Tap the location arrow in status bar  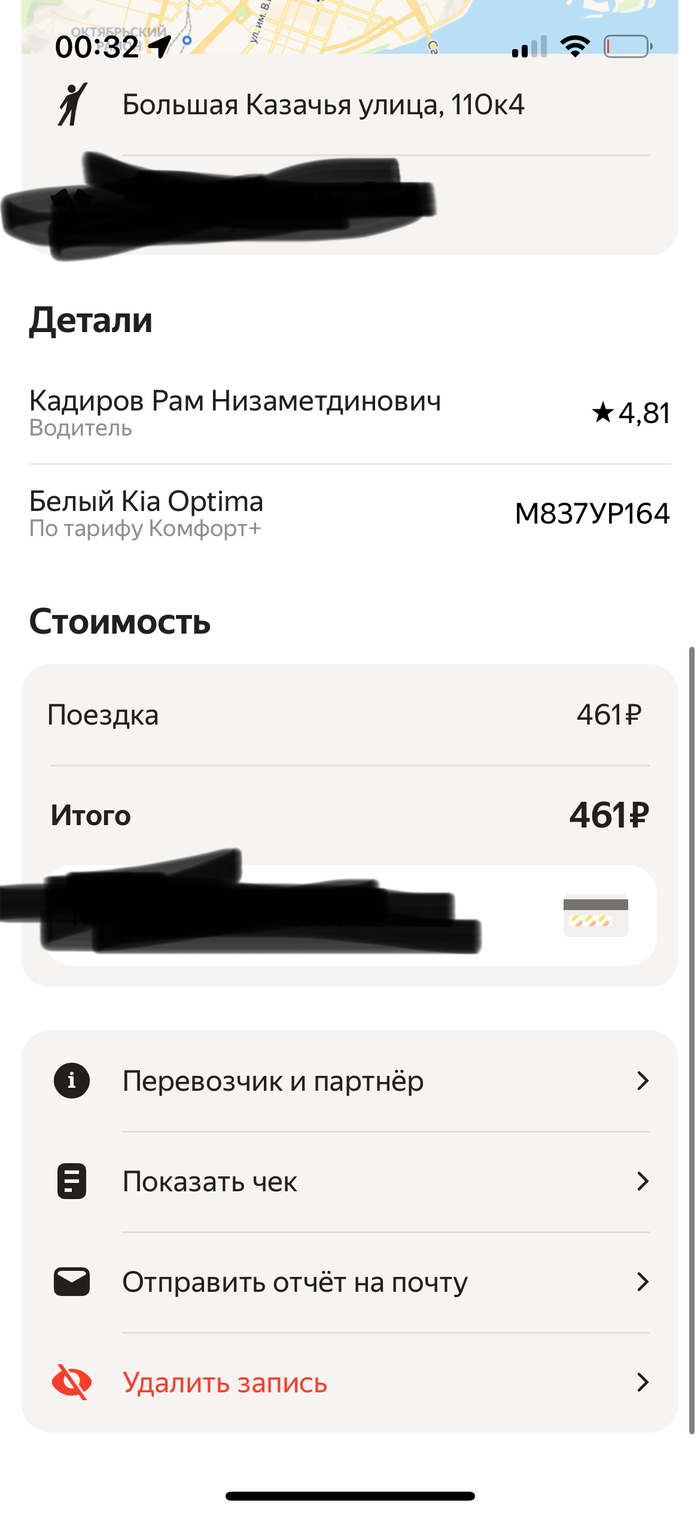160,46
